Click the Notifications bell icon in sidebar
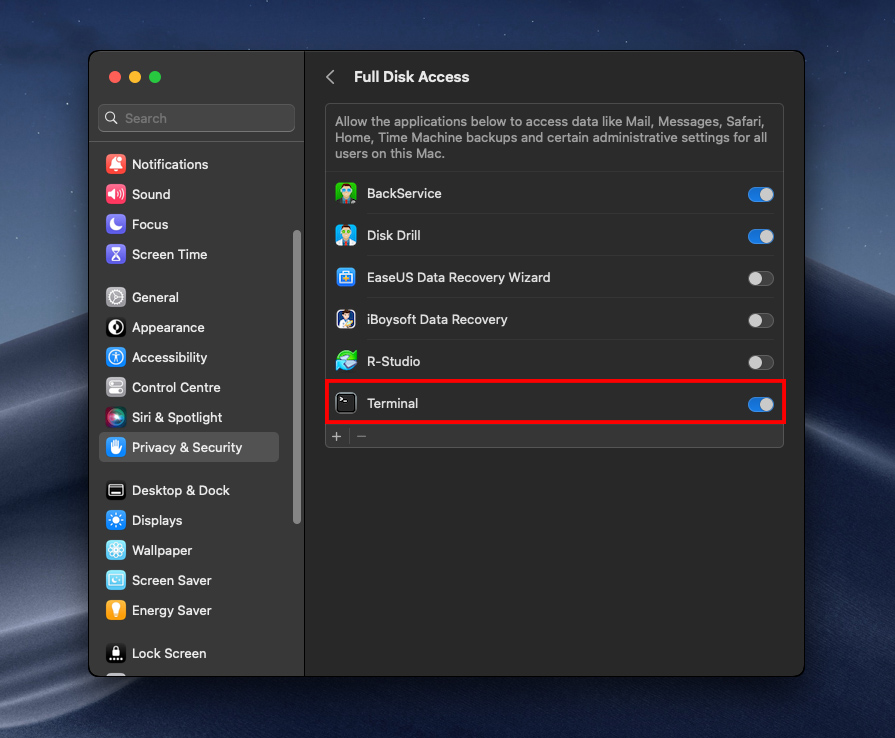Image resolution: width=895 pixels, height=738 pixels. (x=116, y=164)
